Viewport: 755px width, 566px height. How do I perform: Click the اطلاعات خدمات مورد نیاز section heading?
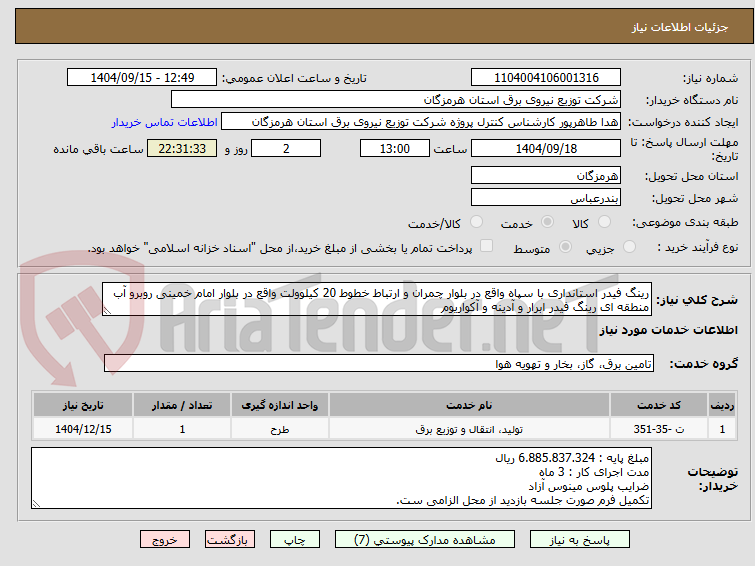coord(668,330)
